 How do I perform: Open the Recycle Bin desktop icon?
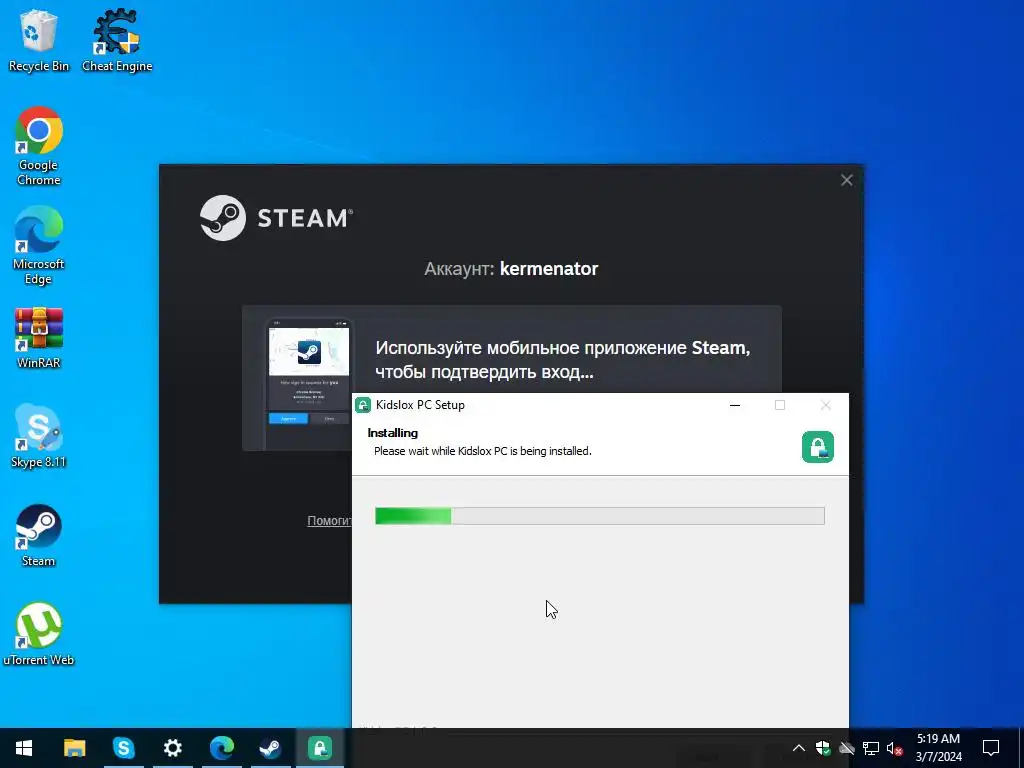39,39
